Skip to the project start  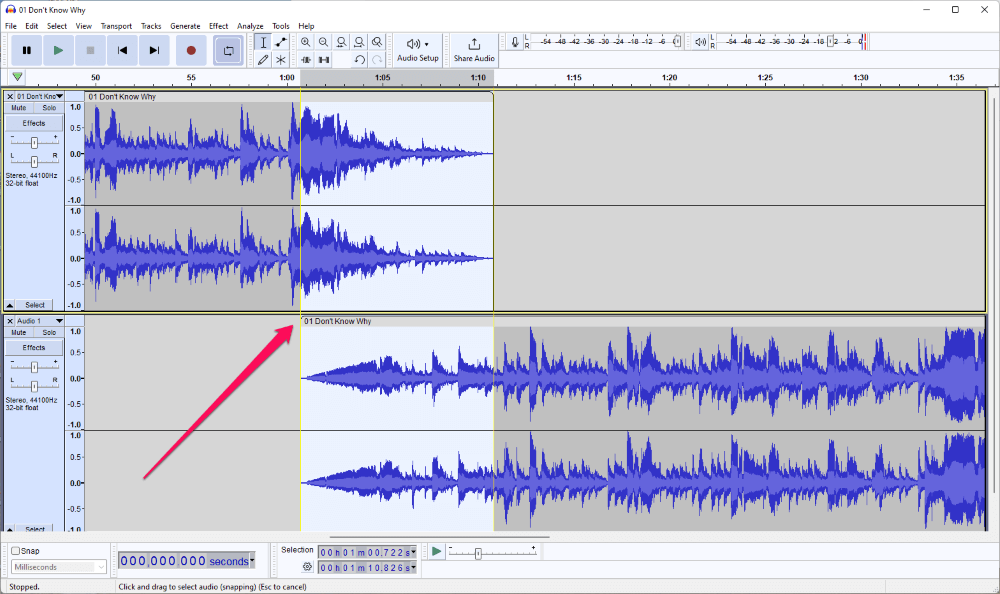click(x=122, y=50)
